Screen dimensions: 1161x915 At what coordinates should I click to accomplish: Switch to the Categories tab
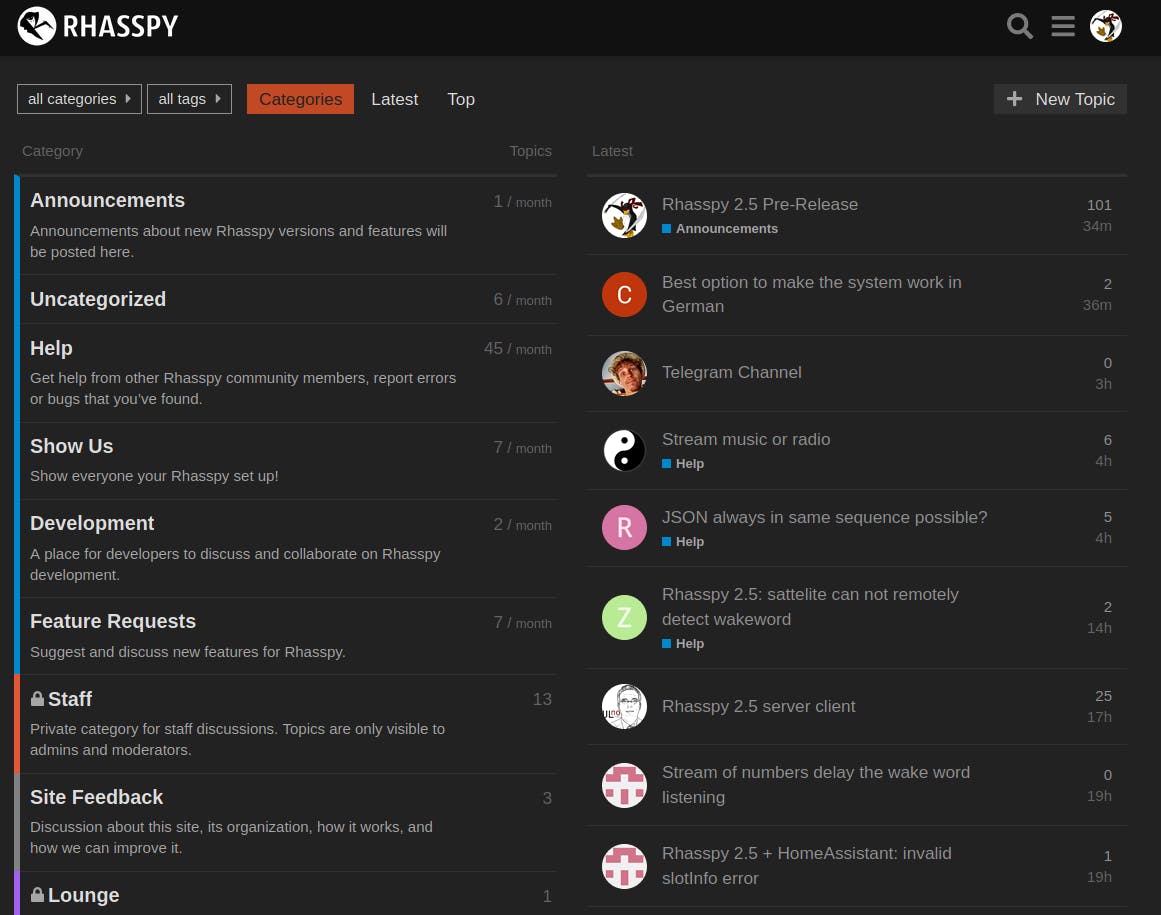[x=300, y=99]
